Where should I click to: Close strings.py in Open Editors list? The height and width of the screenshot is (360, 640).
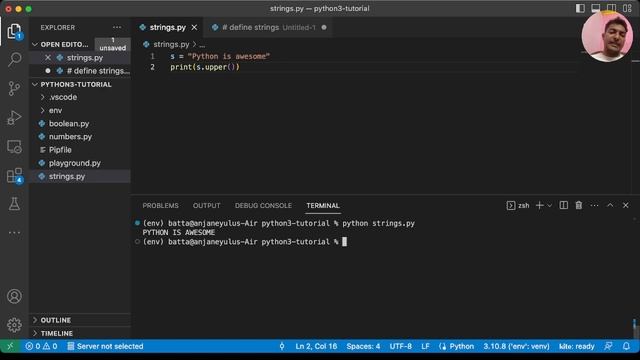tap(48, 58)
